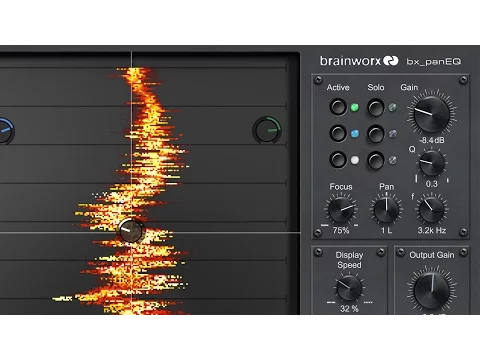Viewport: 480px width, 360px height.
Task: Click the 1 L Pan value
Action: pyautogui.click(x=386, y=230)
